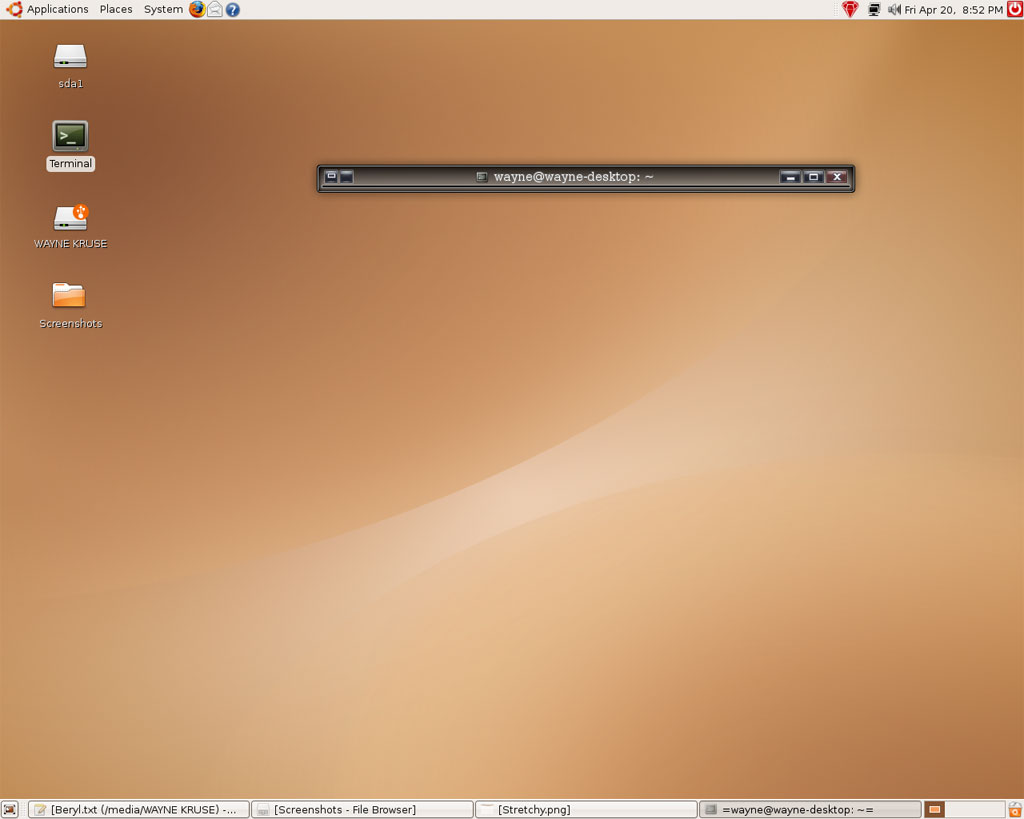
Task: Maximize the wayne@wayne-desktop terminal window
Action: pos(813,177)
